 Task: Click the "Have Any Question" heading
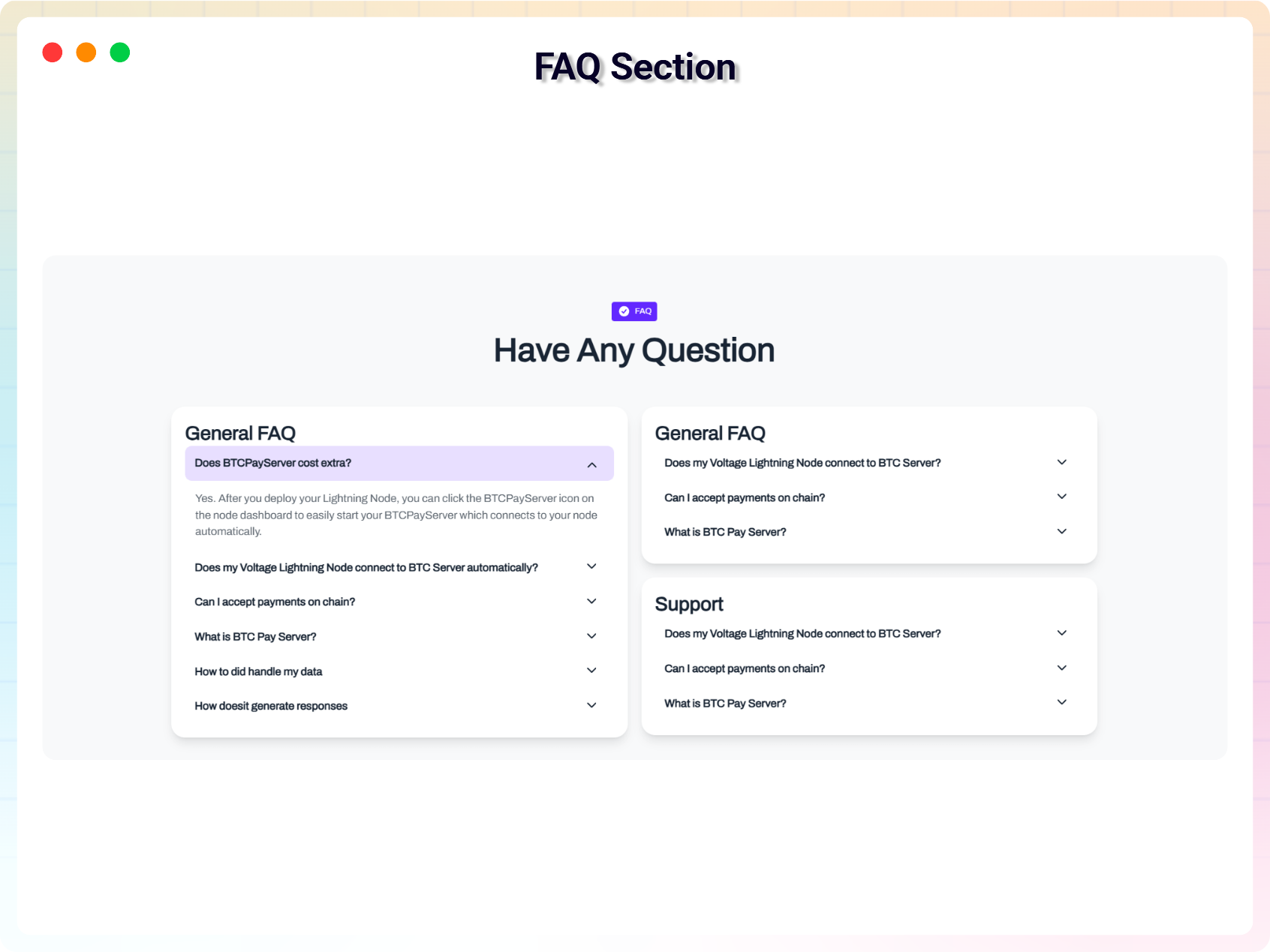[634, 350]
